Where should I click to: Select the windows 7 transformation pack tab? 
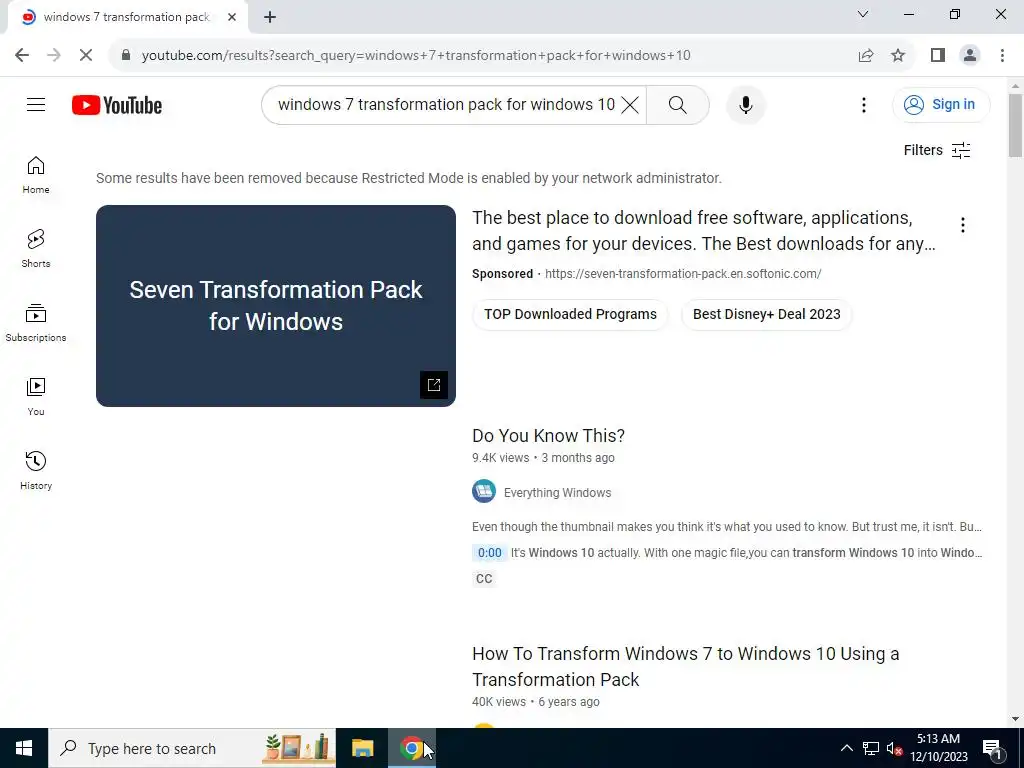click(x=127, y=18)
